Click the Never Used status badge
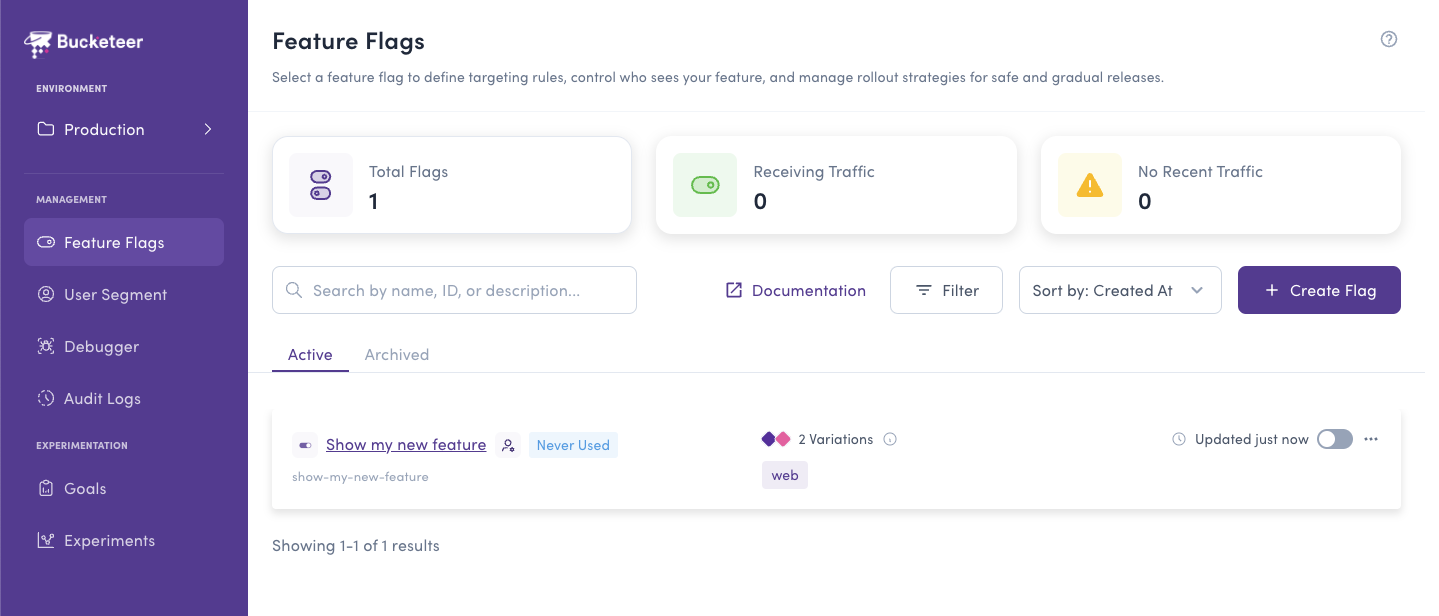Screen dimensions: 1439x616 (x=573, y=445)
